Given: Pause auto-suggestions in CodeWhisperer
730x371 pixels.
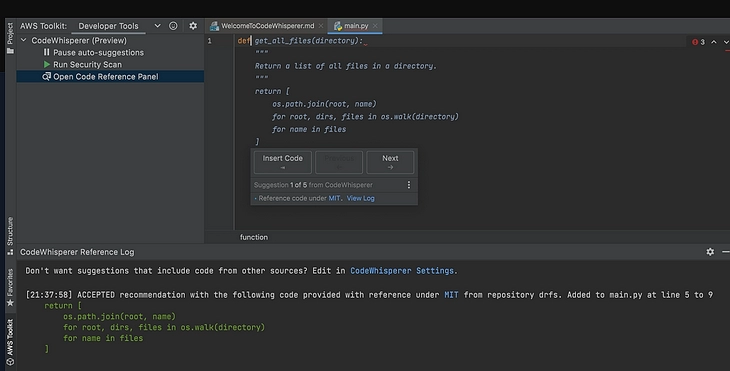Looking at the screenshot, I should tap(98, 53).
